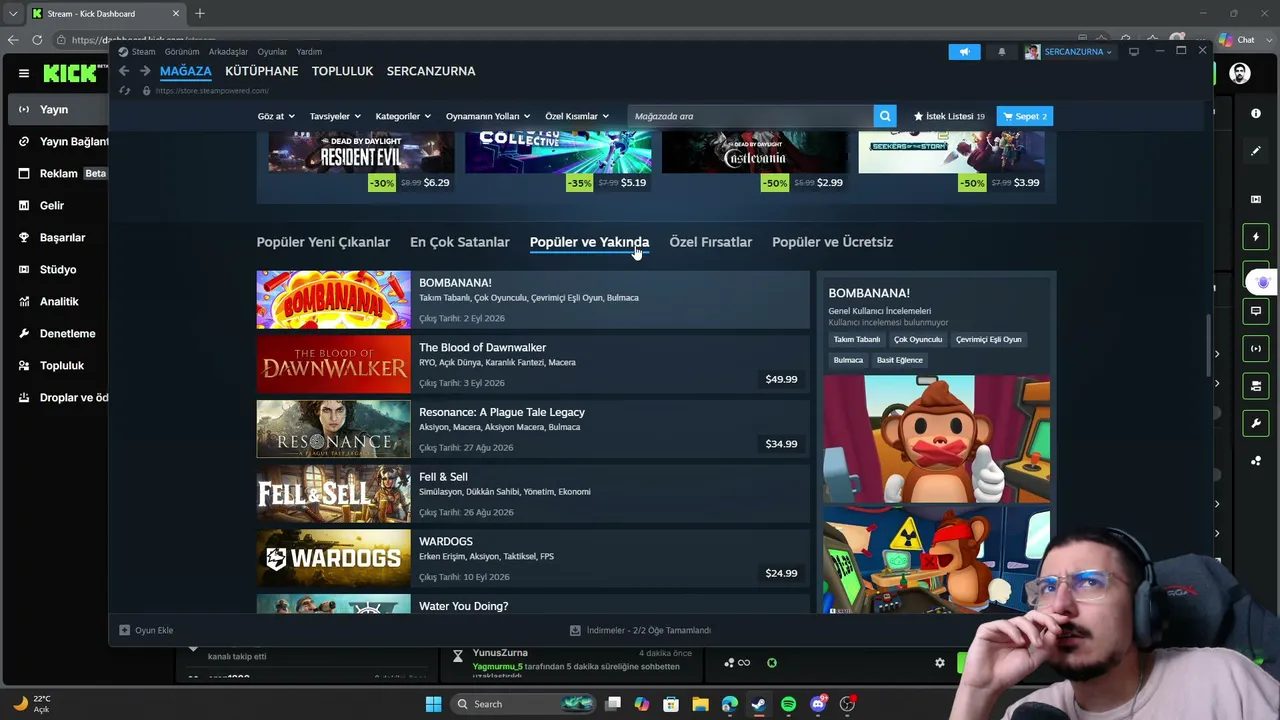Screen dimensions: 1280x720
Task: Switch to Özel Fırsatlar tab
Action: 710,242
